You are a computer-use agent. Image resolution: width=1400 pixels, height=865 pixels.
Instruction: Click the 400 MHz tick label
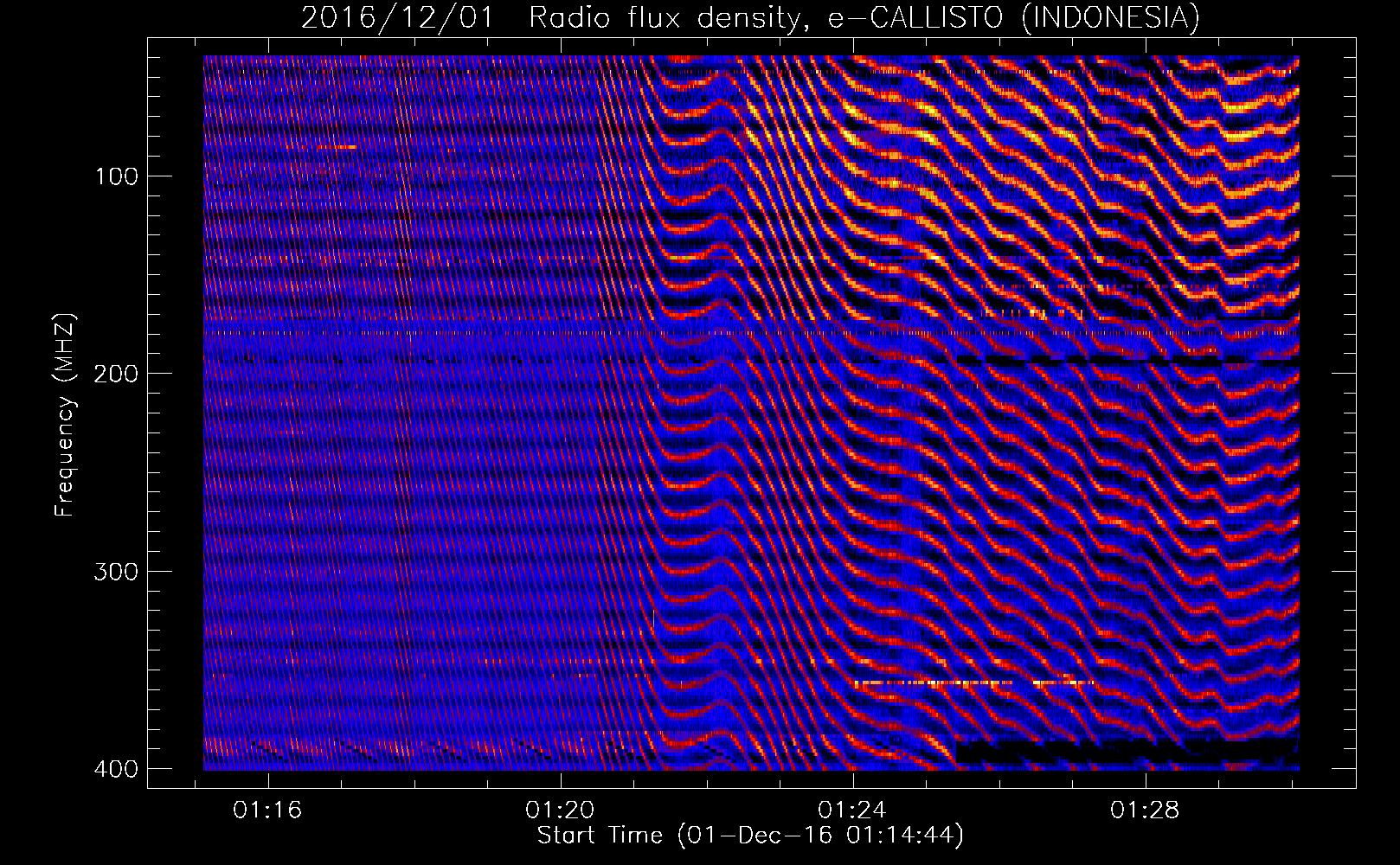point(115,768)
